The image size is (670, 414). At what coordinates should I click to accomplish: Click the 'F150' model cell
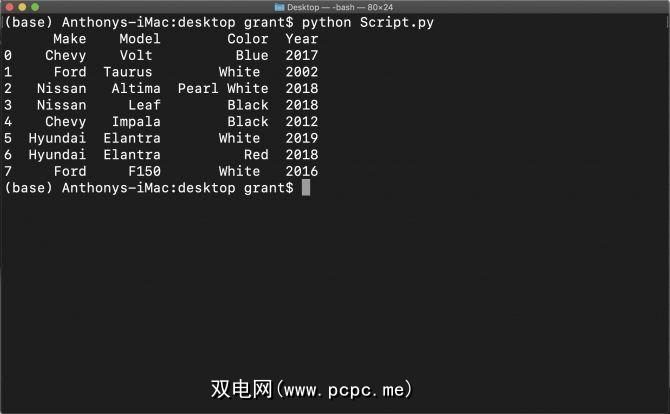[x=144, y=171]
